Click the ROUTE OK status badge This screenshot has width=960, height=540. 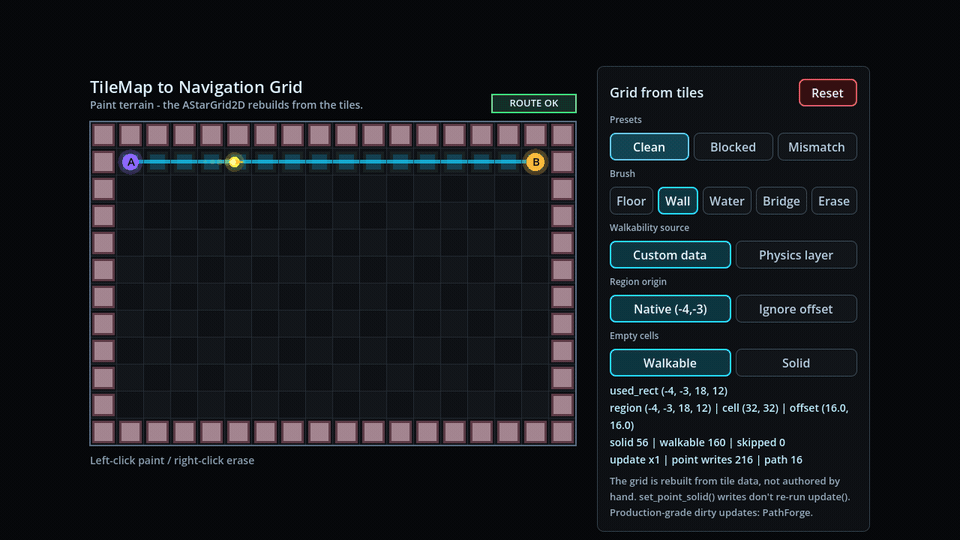pos(534,103)
